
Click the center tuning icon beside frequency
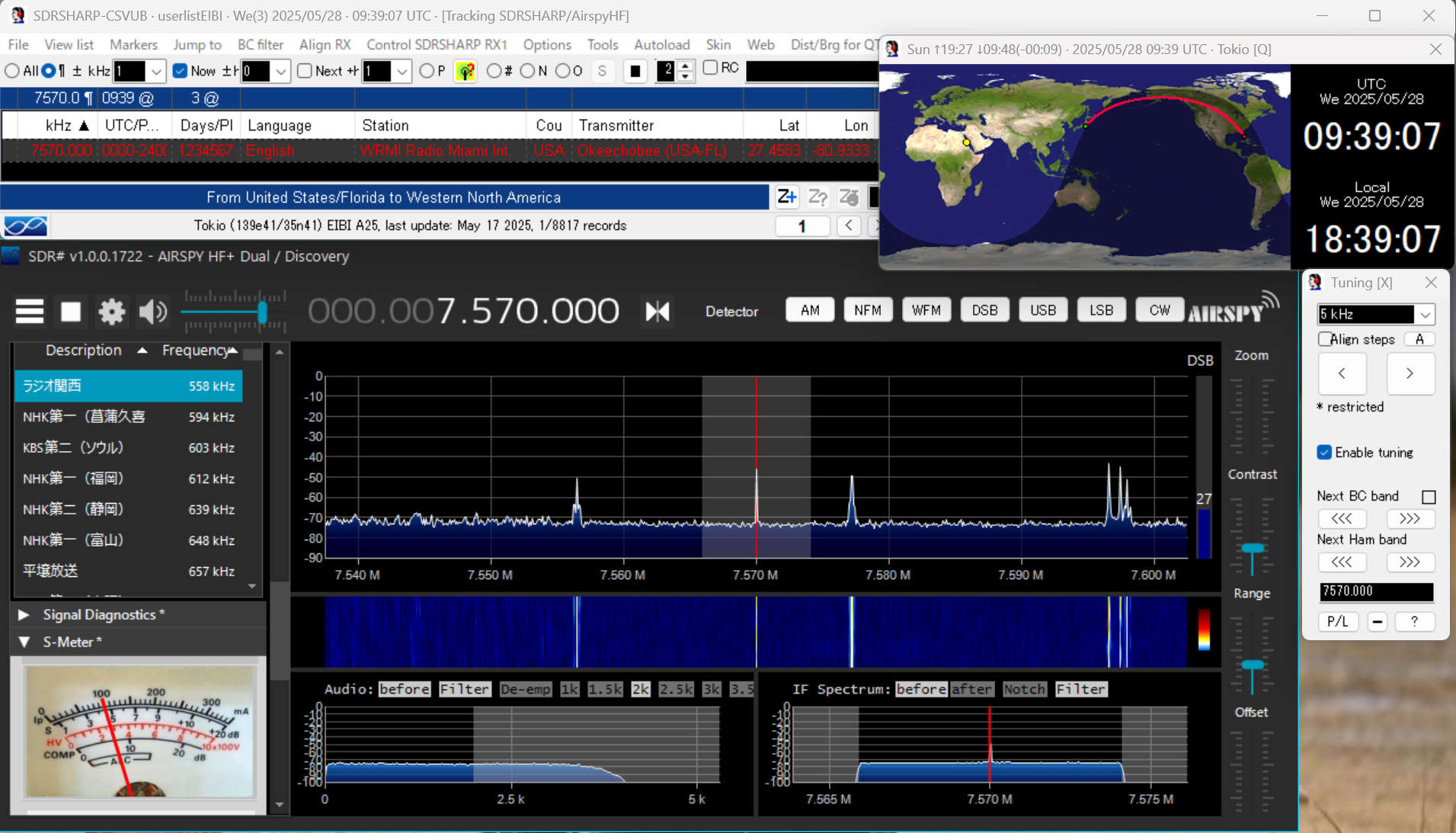(x=658, y=311)
